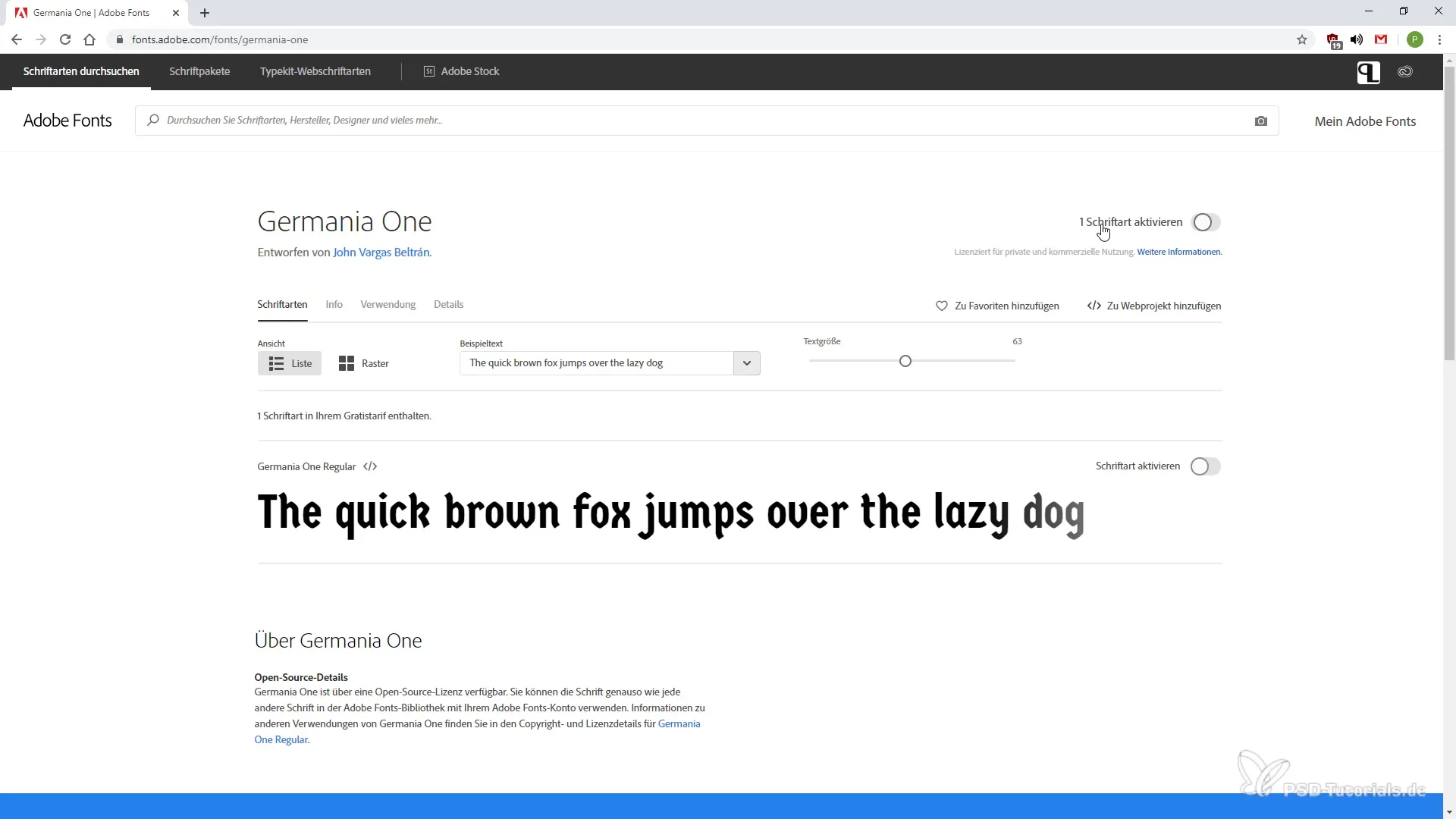Open the Schriftarten durchsuchen menu
This screenshot has height=819, width=1456.
click(x=81, y=71)
